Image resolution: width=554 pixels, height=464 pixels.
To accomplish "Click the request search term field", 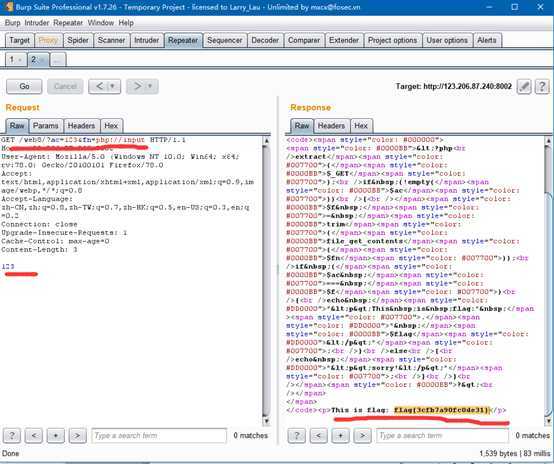I will (159, 435).
